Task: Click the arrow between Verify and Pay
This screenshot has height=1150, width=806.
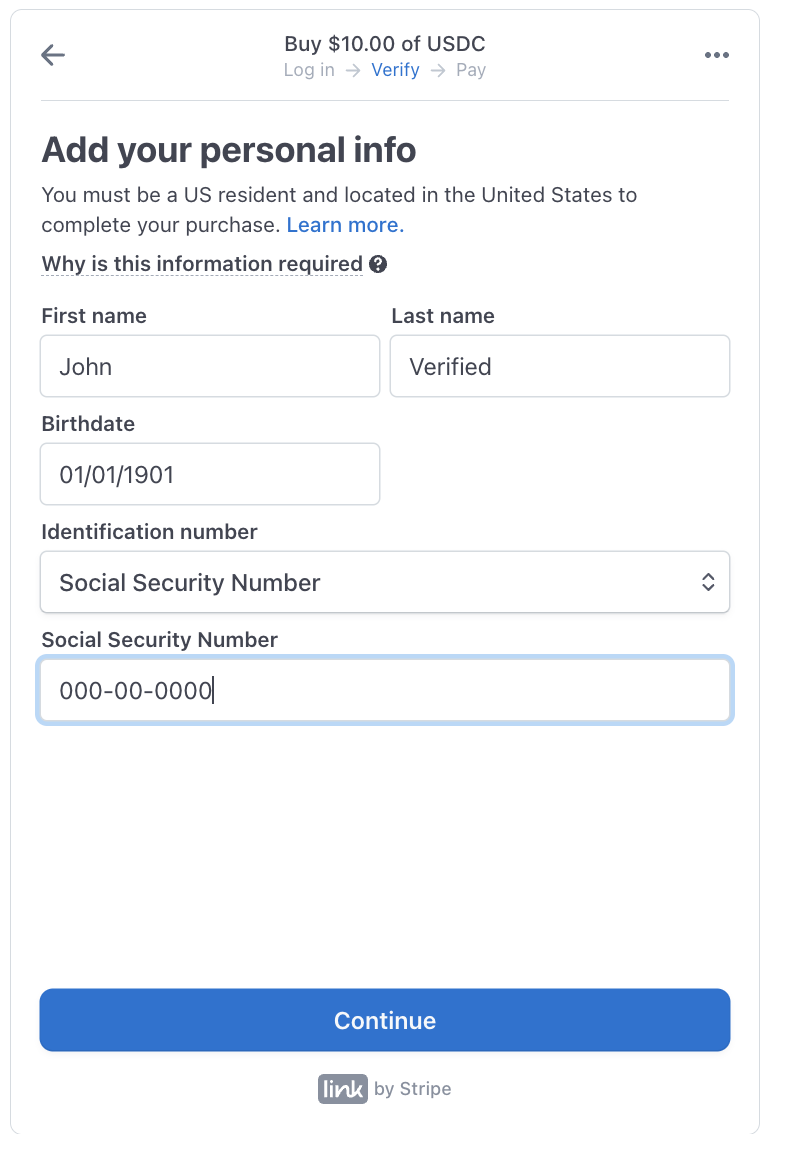Action: point(436,70)
